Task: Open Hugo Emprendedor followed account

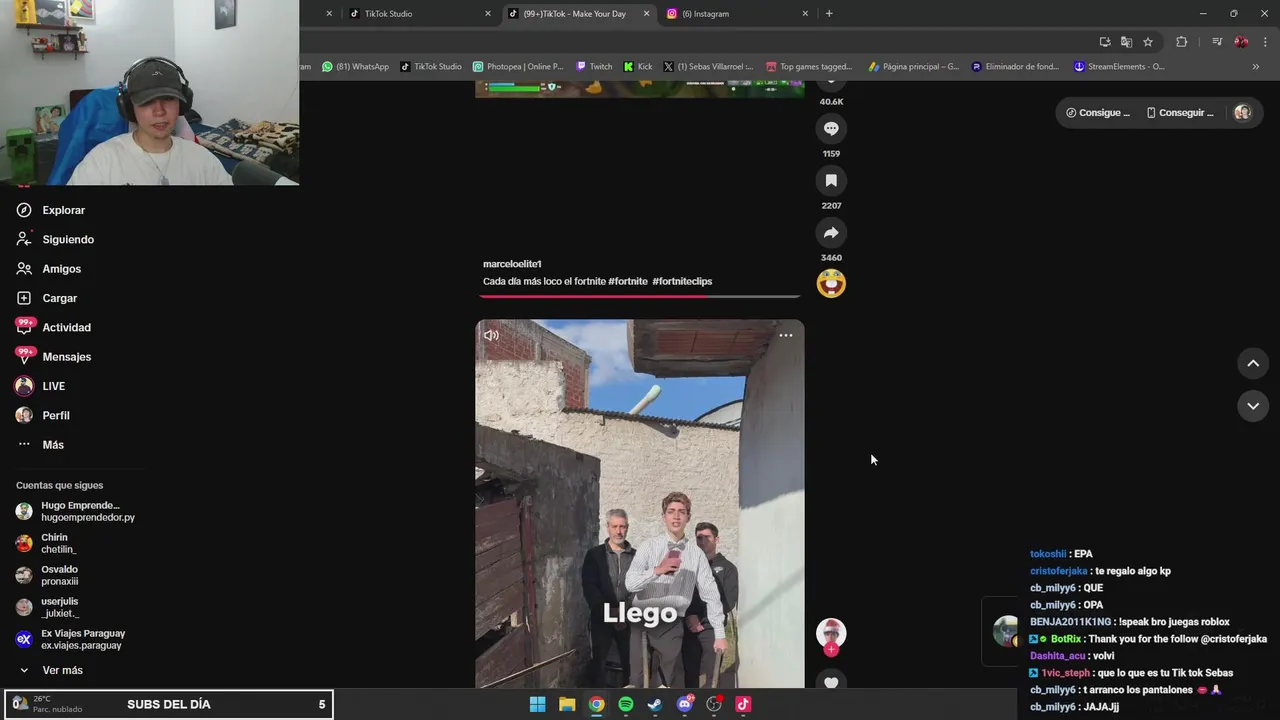Action: 78,511
